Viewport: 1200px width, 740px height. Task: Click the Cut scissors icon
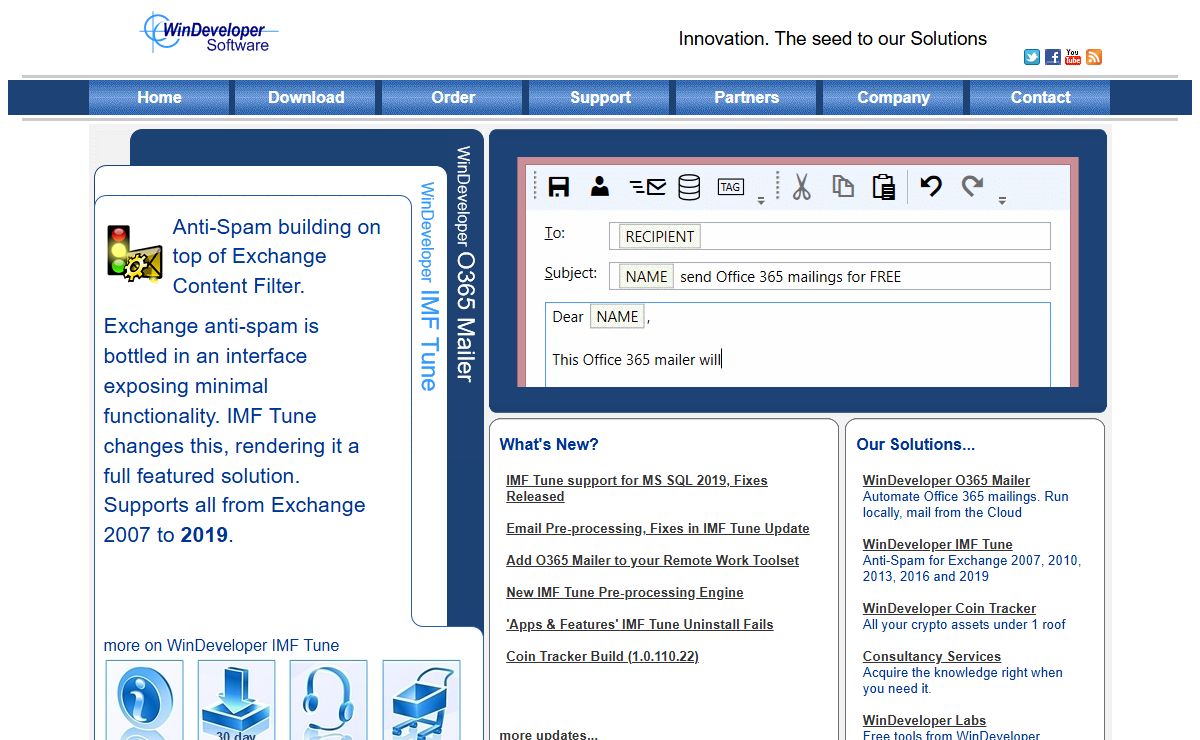[802, 187]
